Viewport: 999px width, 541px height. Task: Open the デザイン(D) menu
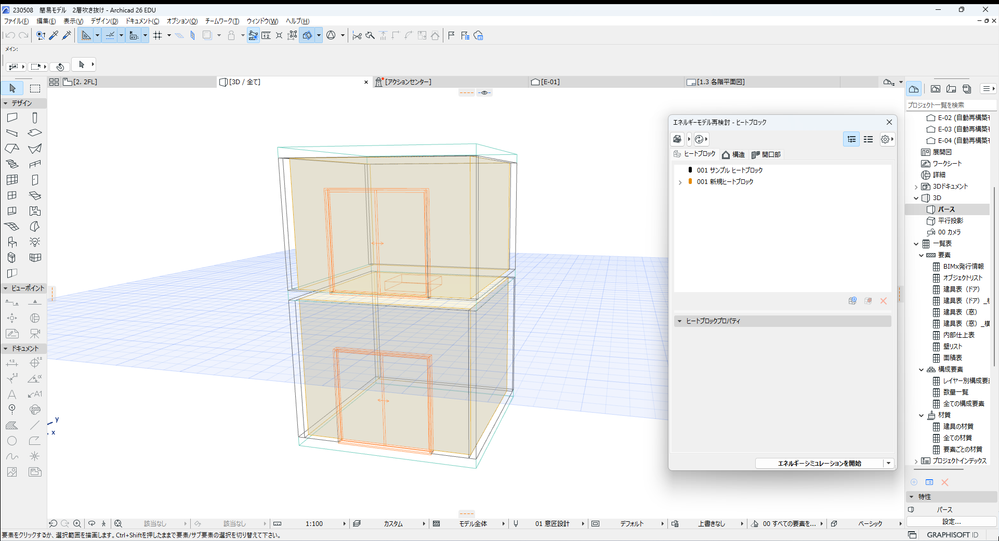[103, 21]
